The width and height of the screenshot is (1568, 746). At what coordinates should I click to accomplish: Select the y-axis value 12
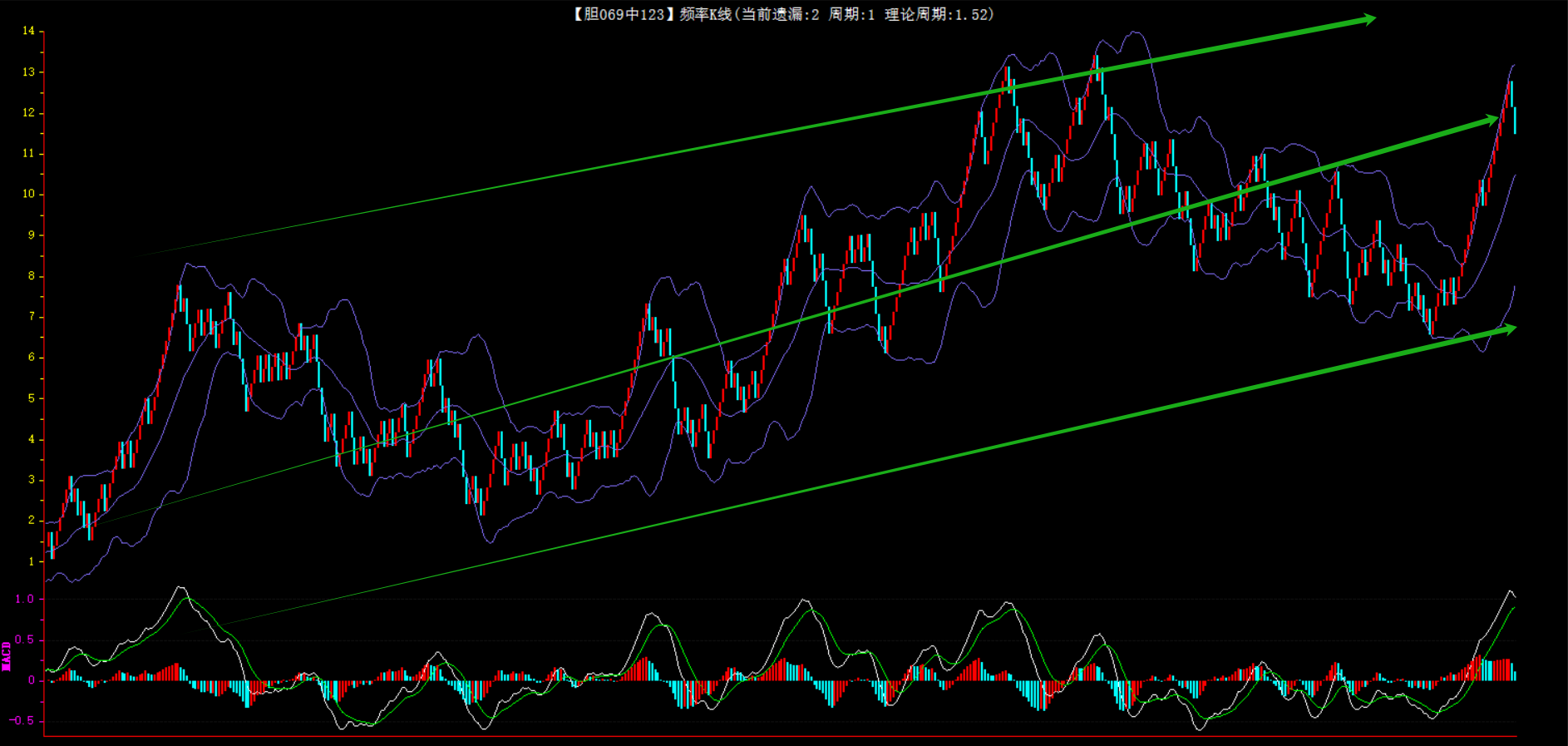click(x=28, y=112)
